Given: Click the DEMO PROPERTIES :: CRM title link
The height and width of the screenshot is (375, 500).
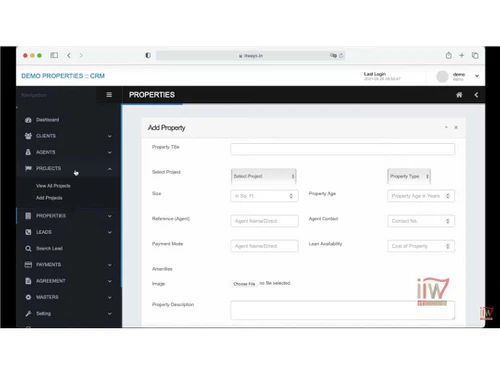Looking at the screenshot, I should click(x=63, y=76).
